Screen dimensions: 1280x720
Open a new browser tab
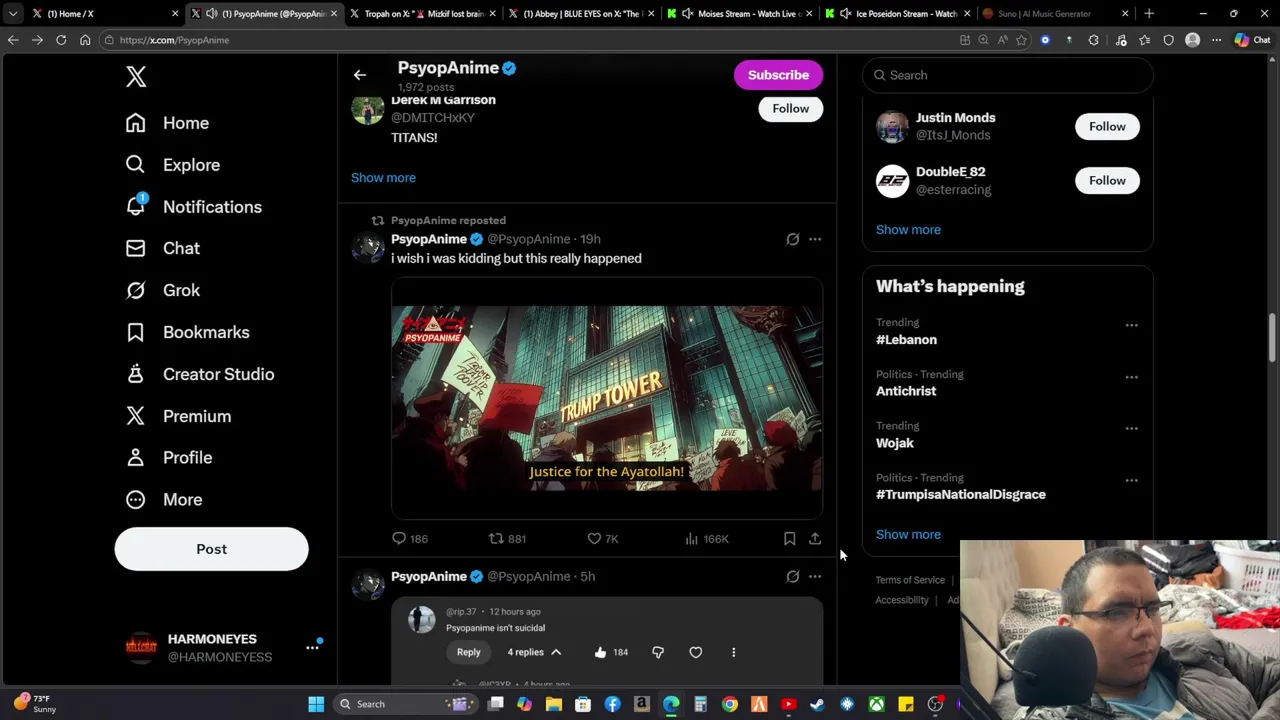(x=1149, y=14)
